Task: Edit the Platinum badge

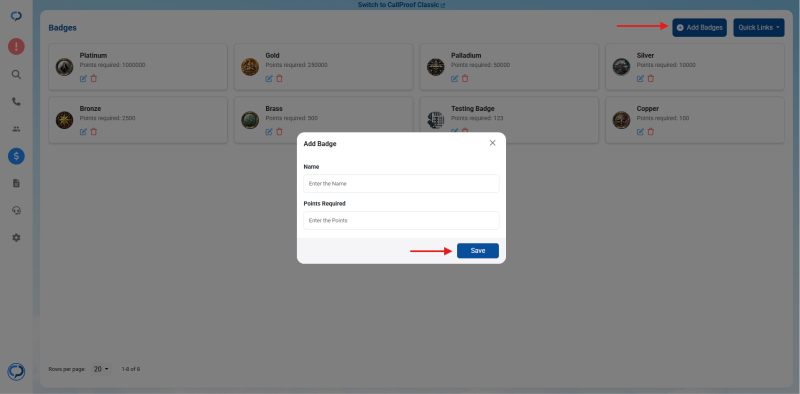Action: [x=83, y=79]
